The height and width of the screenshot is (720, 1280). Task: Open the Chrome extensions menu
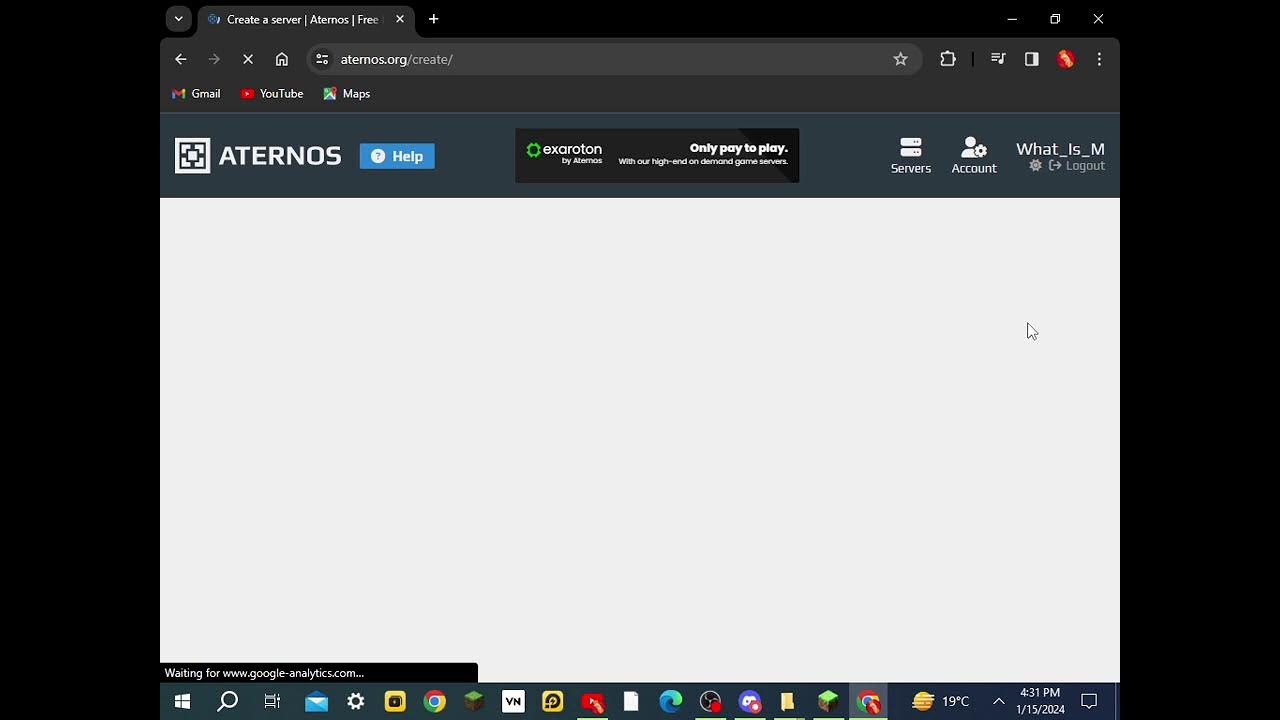point(948,59)
